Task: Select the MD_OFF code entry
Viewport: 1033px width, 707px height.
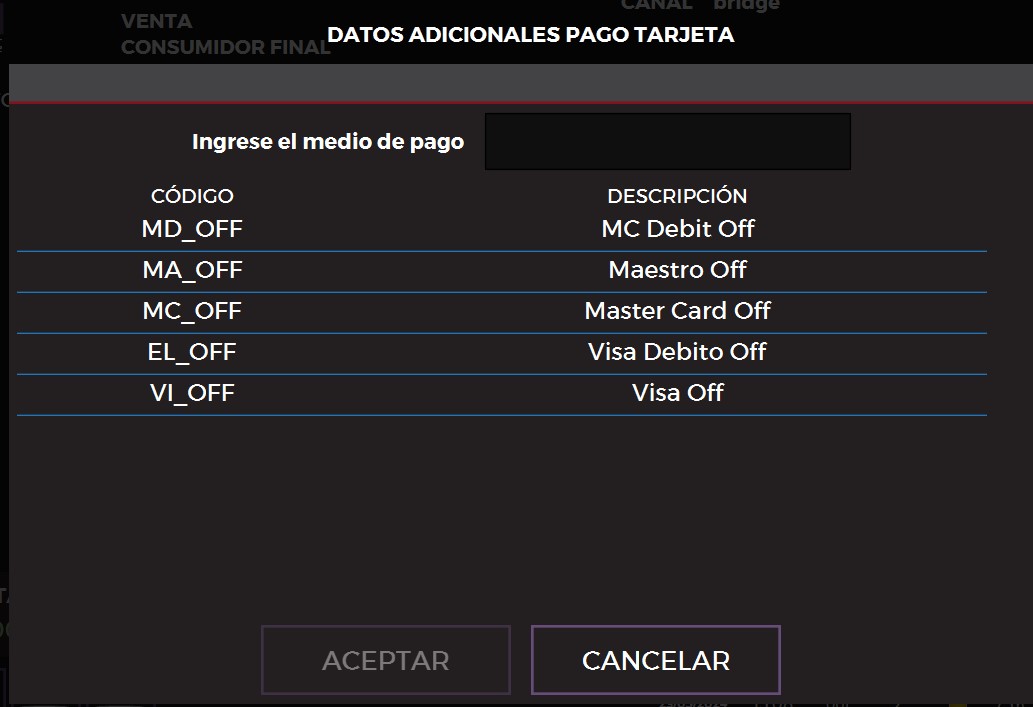Action: click(x=192, y=229)
